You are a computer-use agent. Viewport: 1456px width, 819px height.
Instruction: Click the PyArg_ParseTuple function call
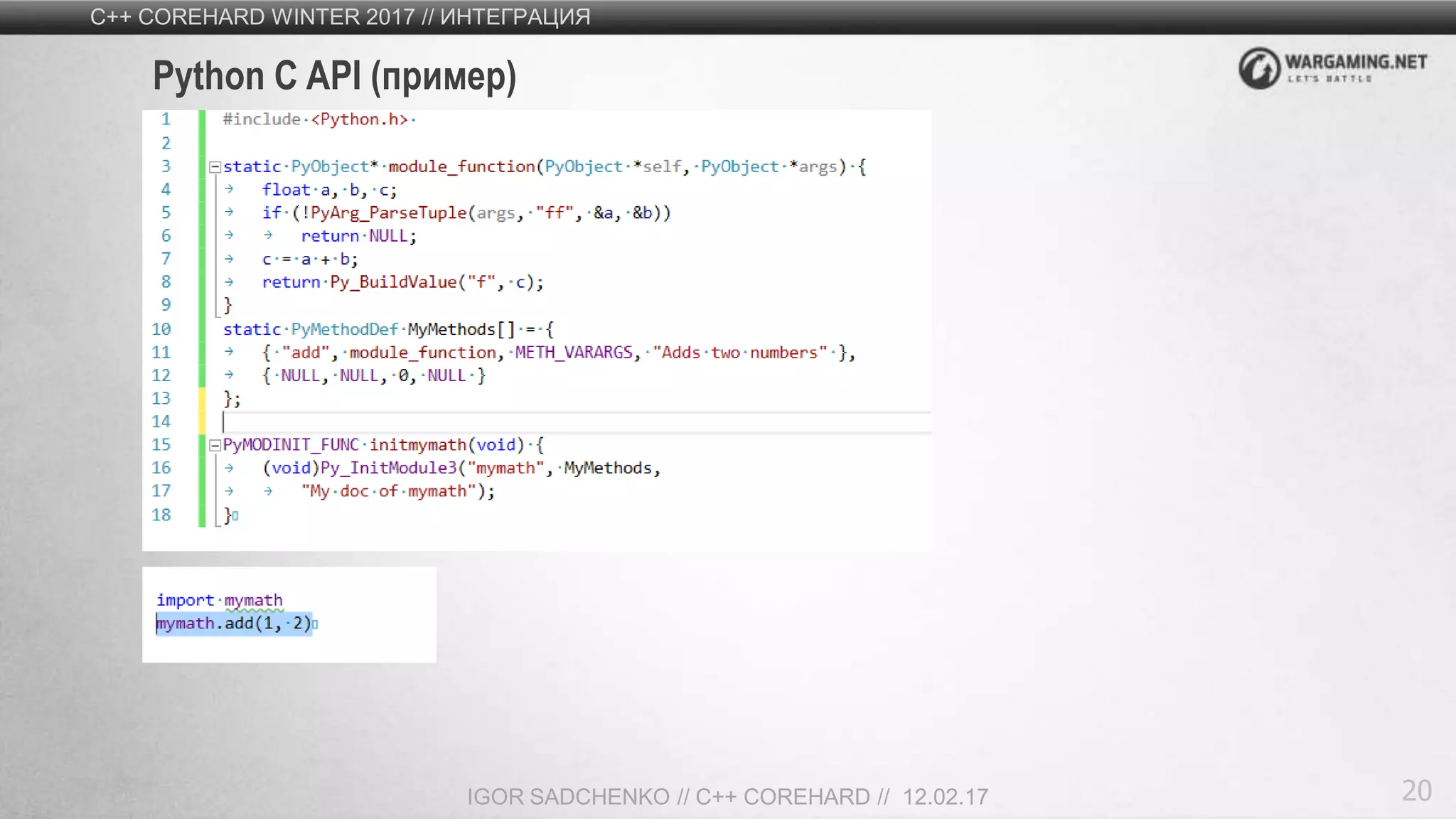click(x=388, y=213)
